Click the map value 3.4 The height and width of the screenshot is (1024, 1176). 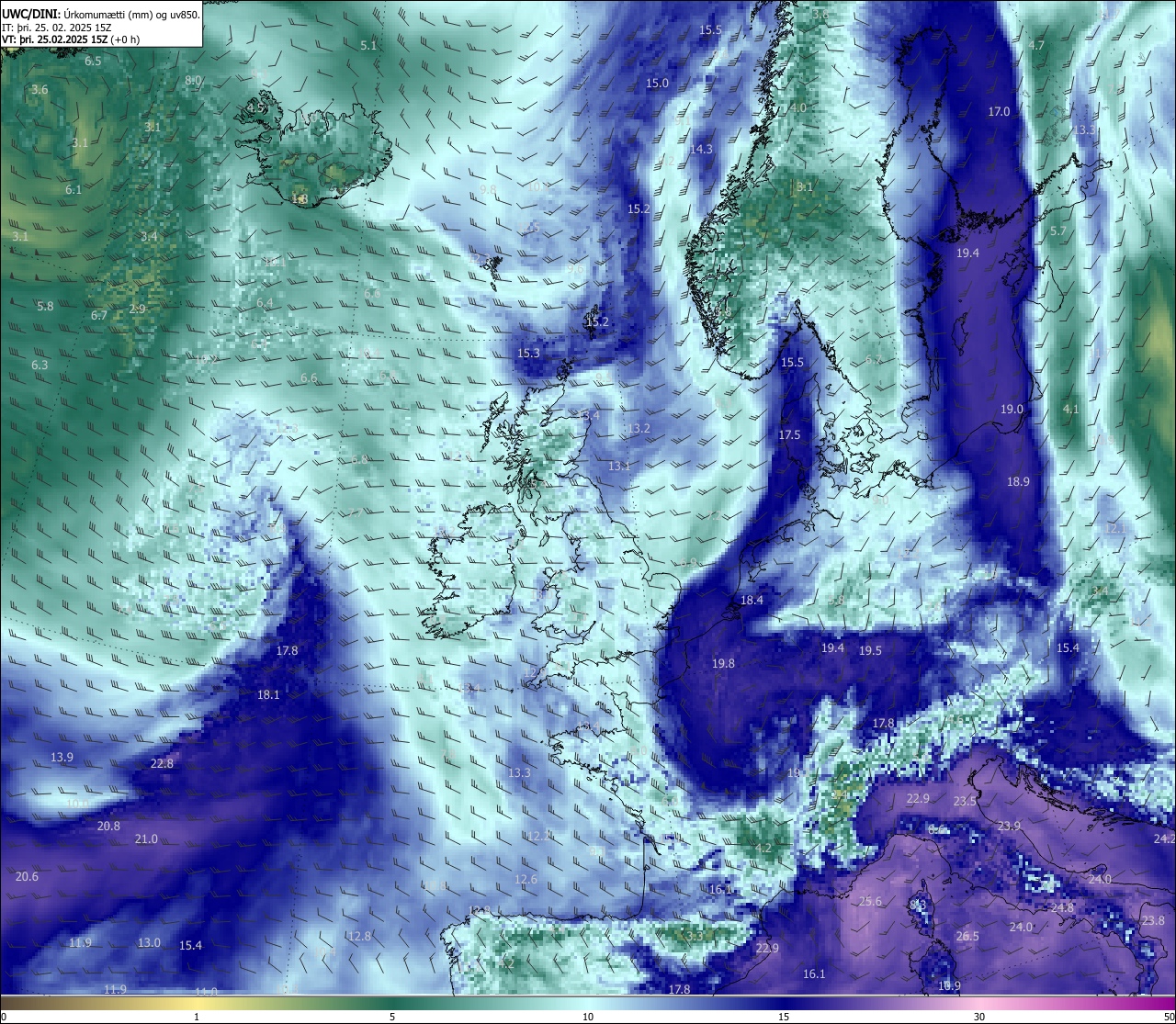point(149,237)
